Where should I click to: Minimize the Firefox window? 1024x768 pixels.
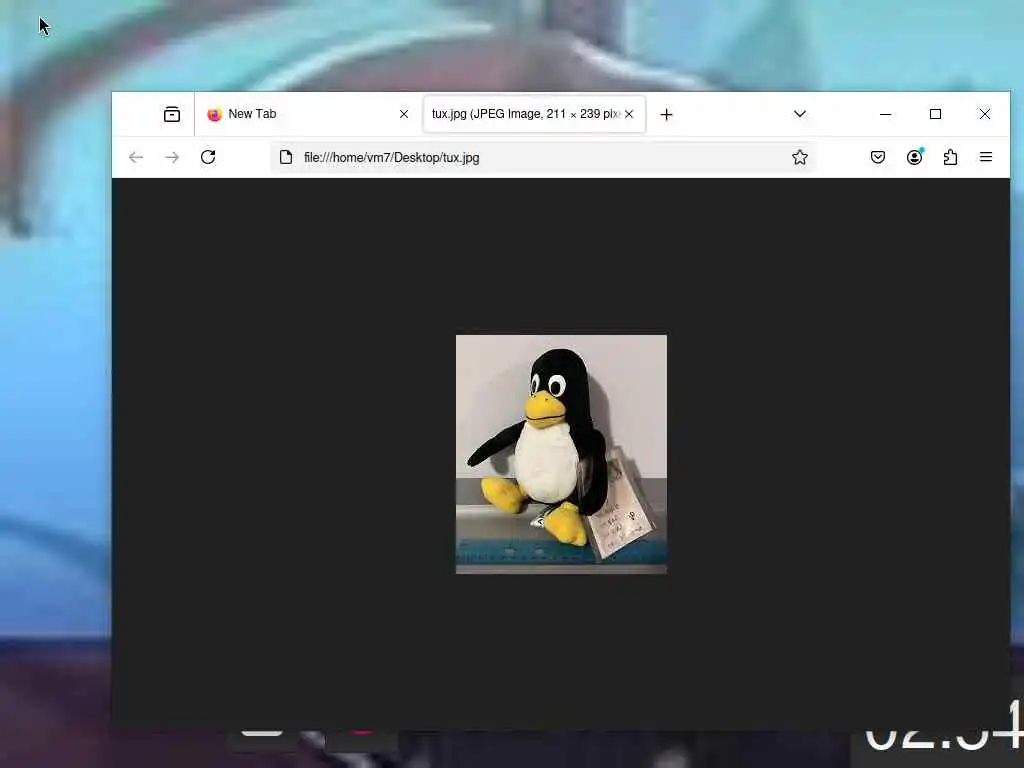tap(886, 114)
